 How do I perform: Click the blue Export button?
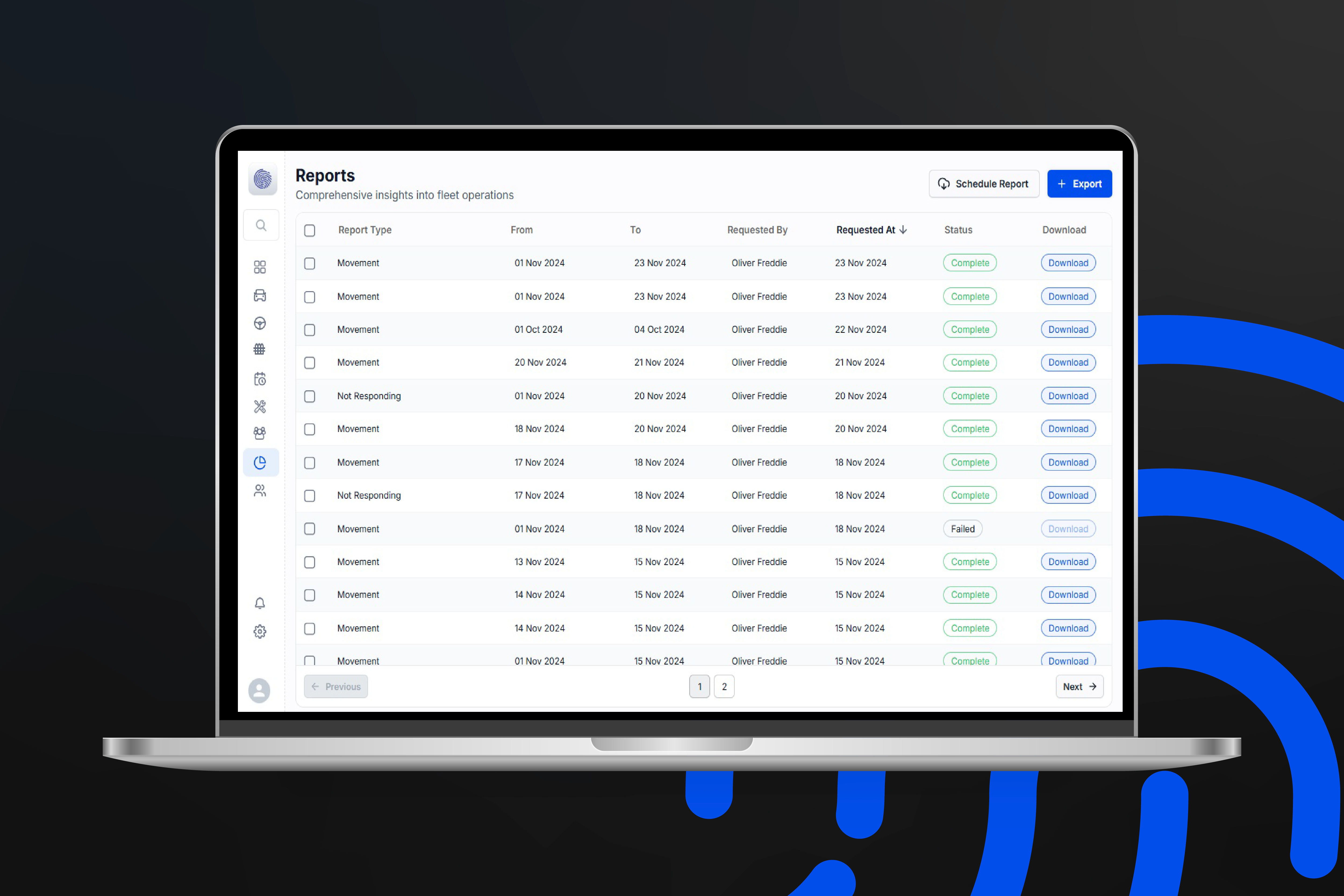[x=1079, y=184]
